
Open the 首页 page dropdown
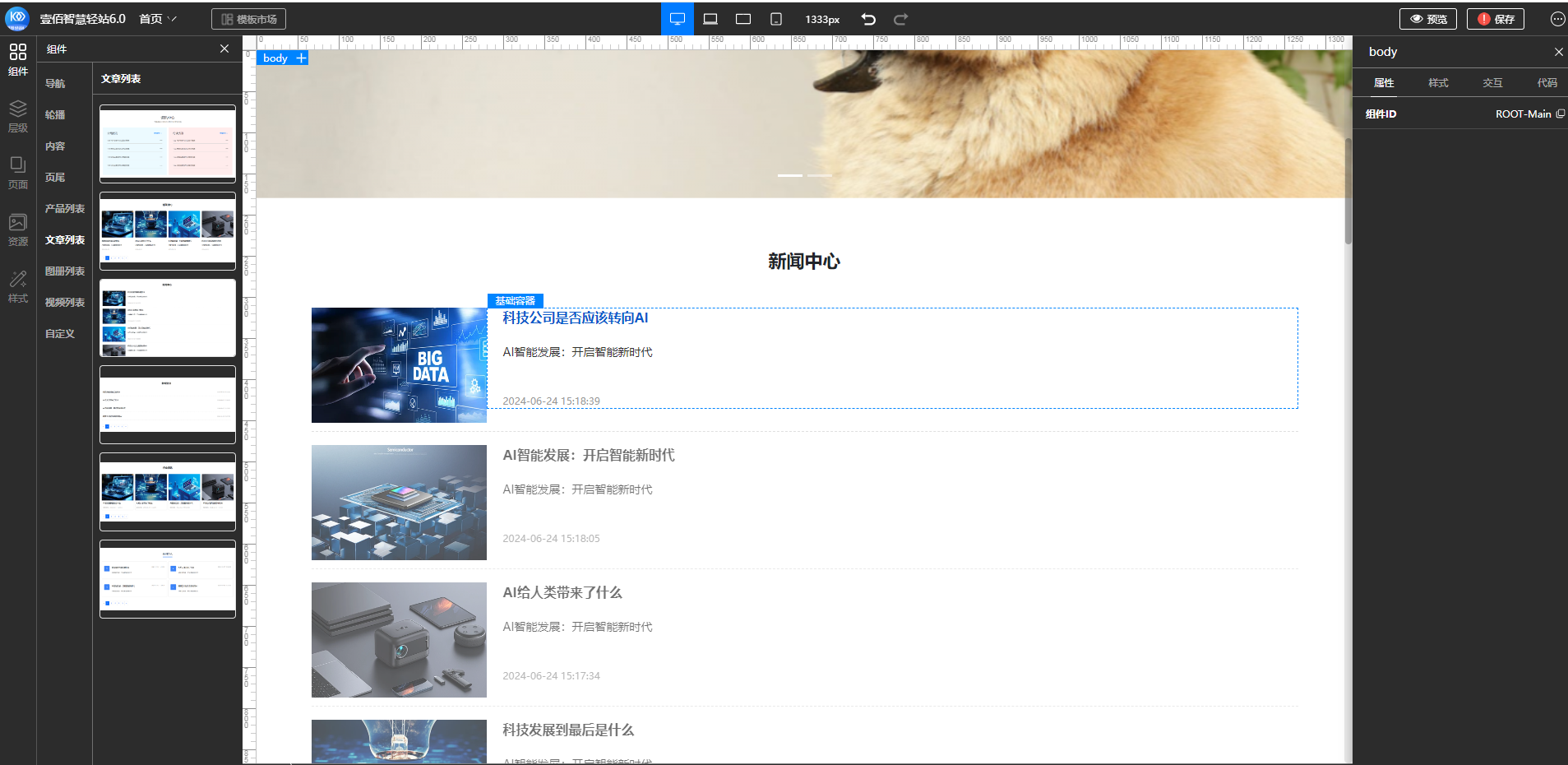[x=158, y=19]
